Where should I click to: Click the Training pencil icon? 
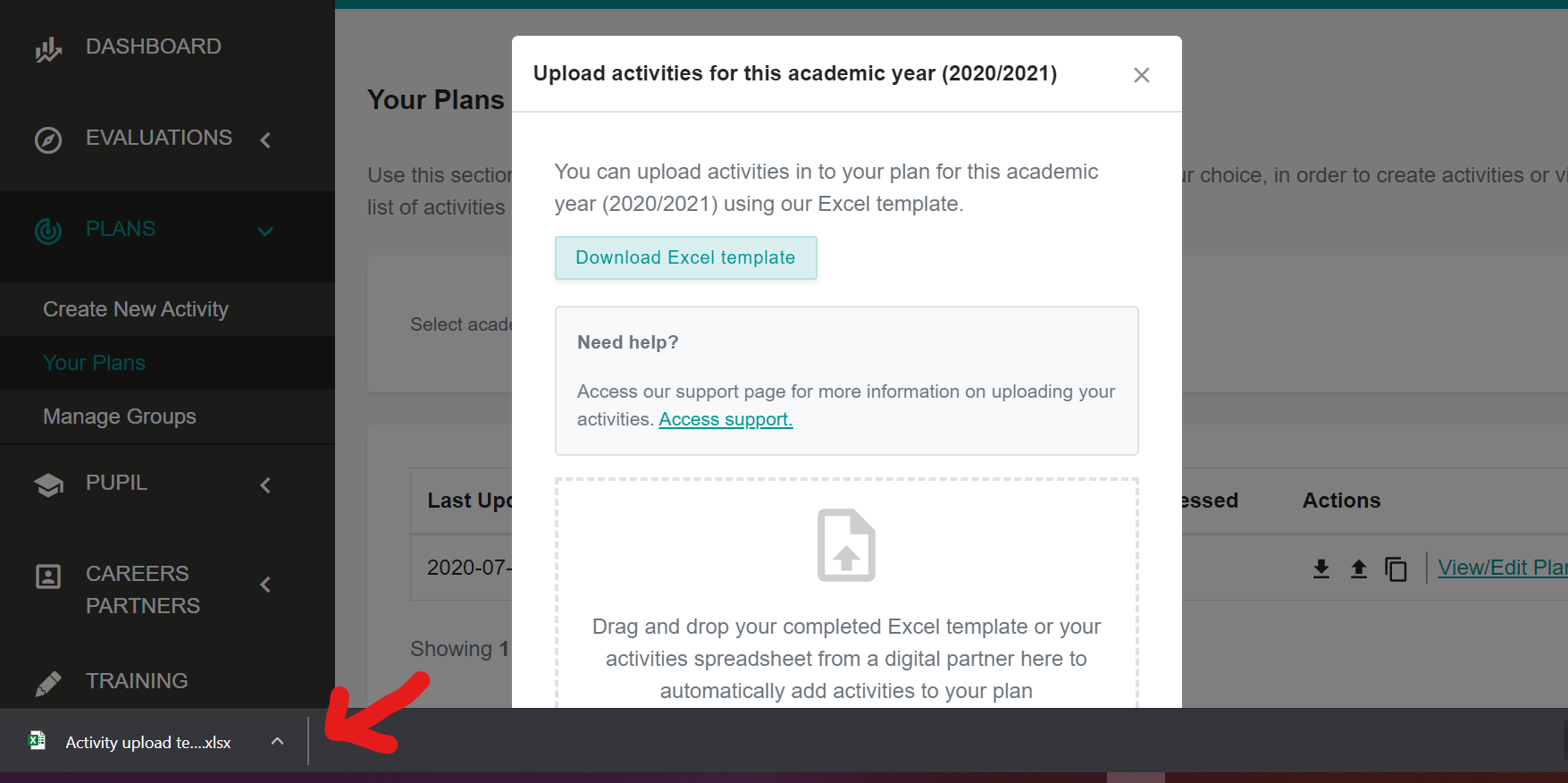(x=48, y=684)
